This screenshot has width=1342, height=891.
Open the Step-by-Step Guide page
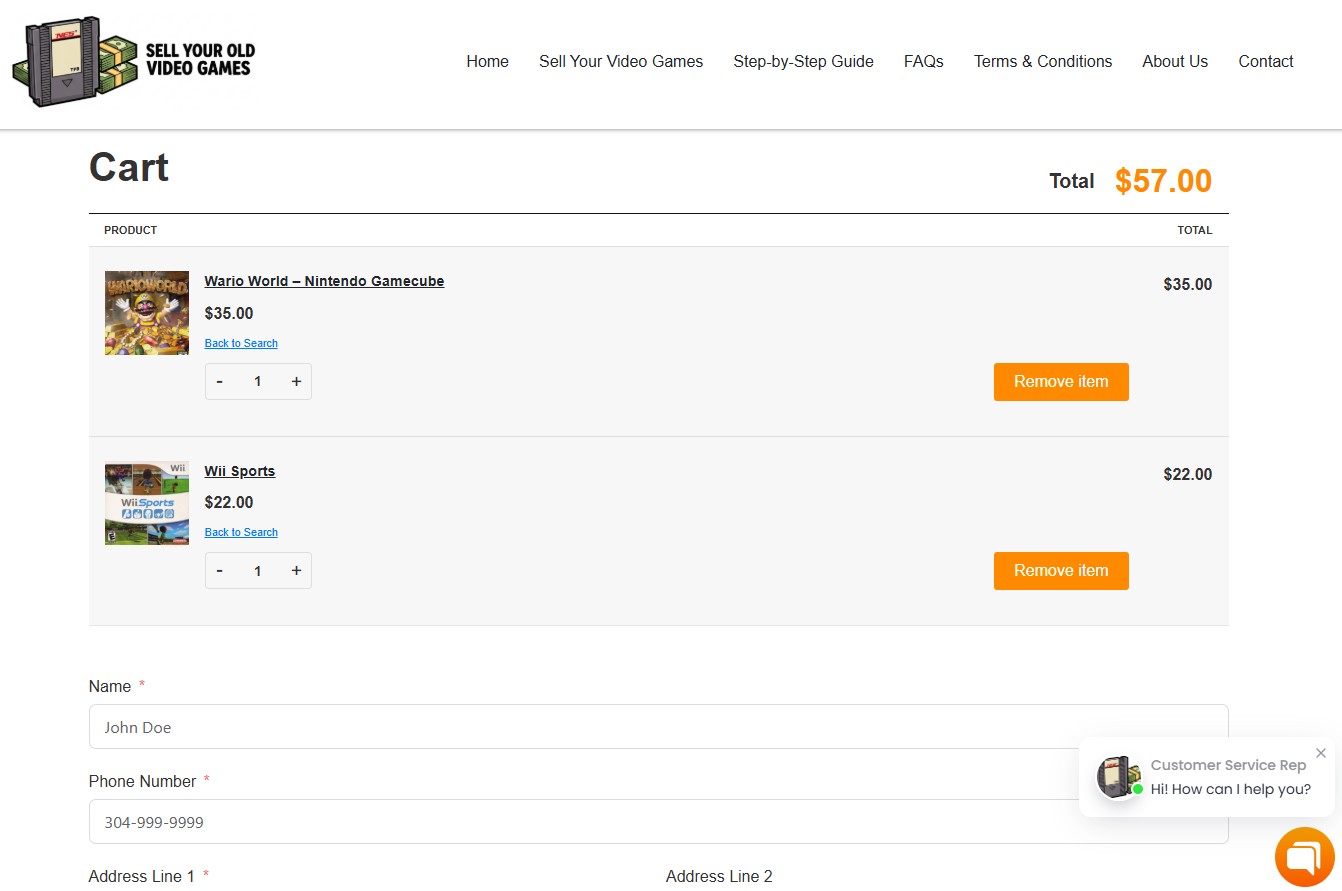(x=803, y=61)
